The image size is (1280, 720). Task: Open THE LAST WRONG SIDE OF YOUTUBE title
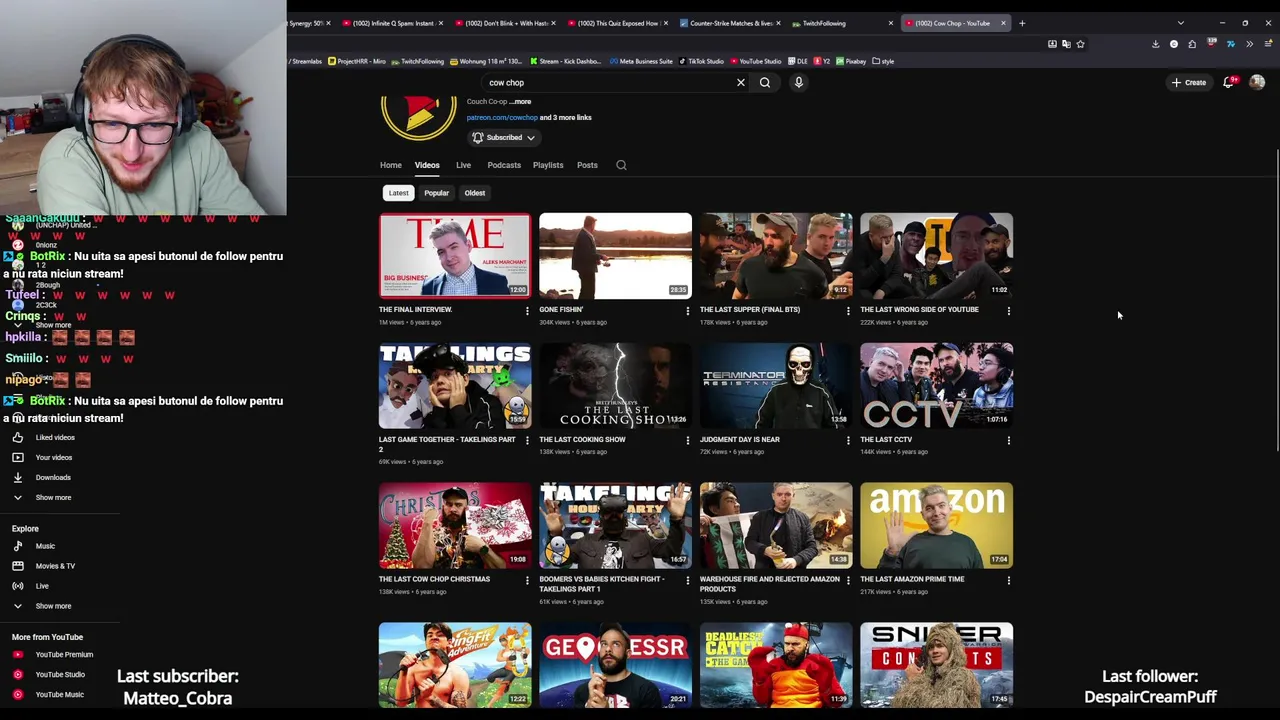[919, 310]
